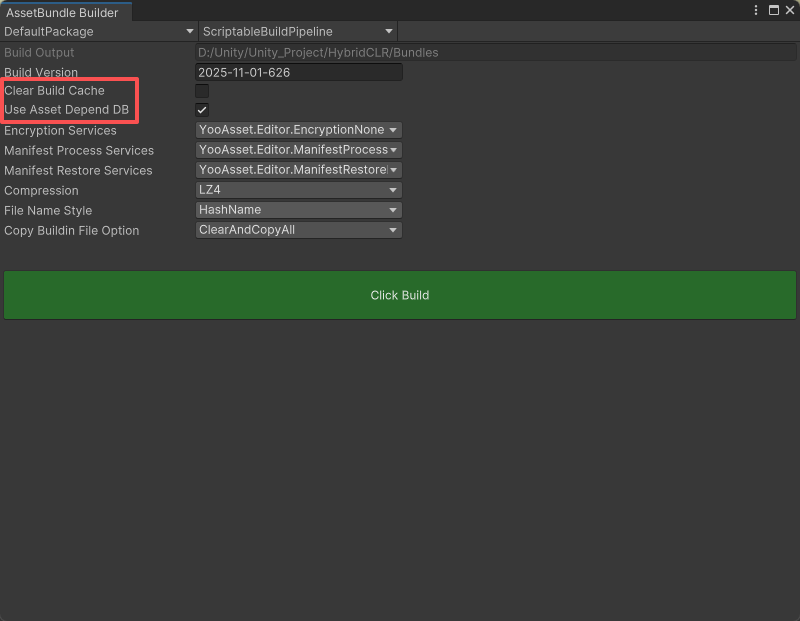Click the Build Version input field
The height and width of the screenshot is (621, 800).
tap(299, 72)
